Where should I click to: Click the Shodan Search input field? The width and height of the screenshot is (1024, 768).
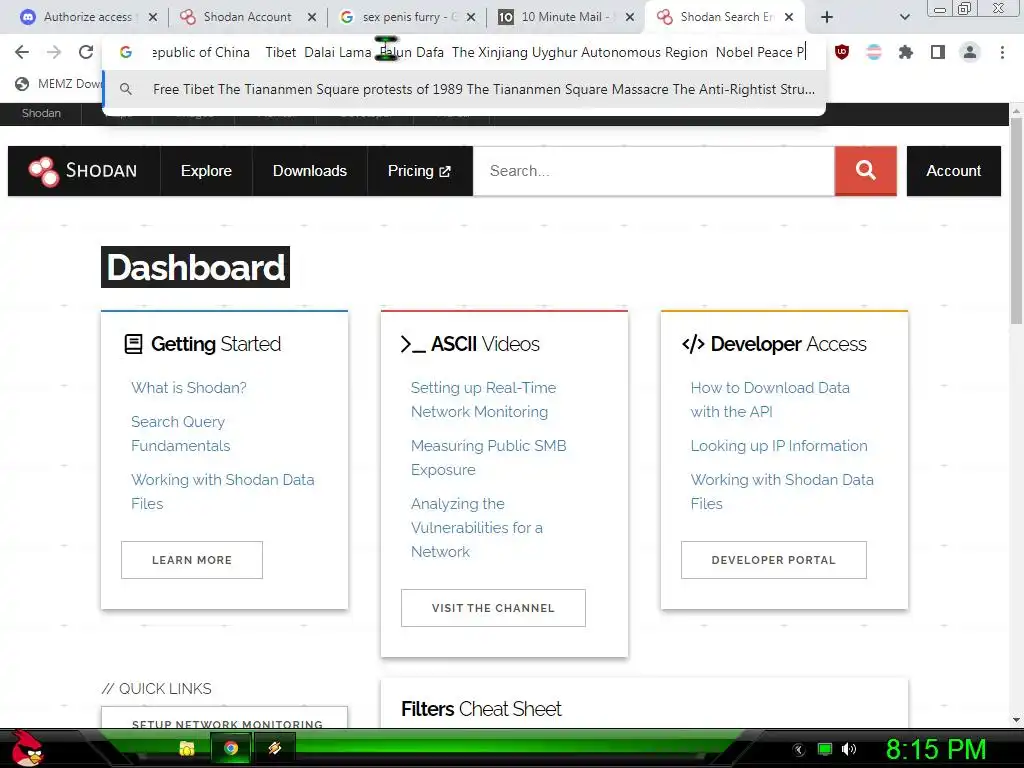click(x=654, y=171)
